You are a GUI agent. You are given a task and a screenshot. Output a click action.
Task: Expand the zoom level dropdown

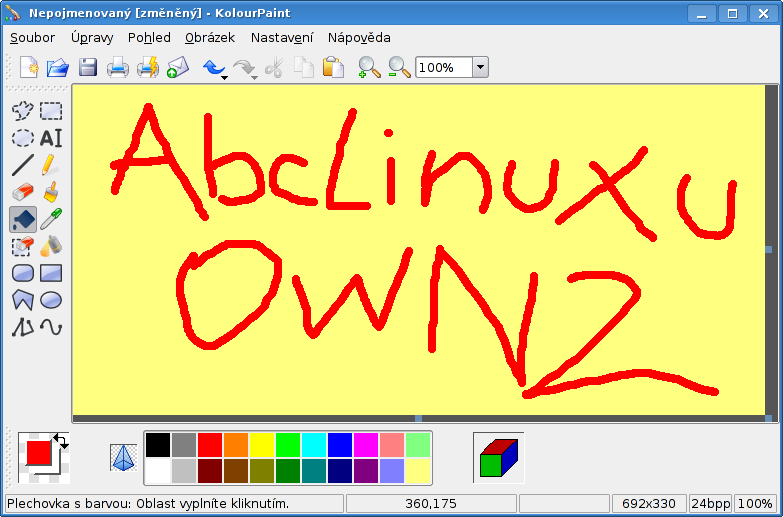(480, 67)
